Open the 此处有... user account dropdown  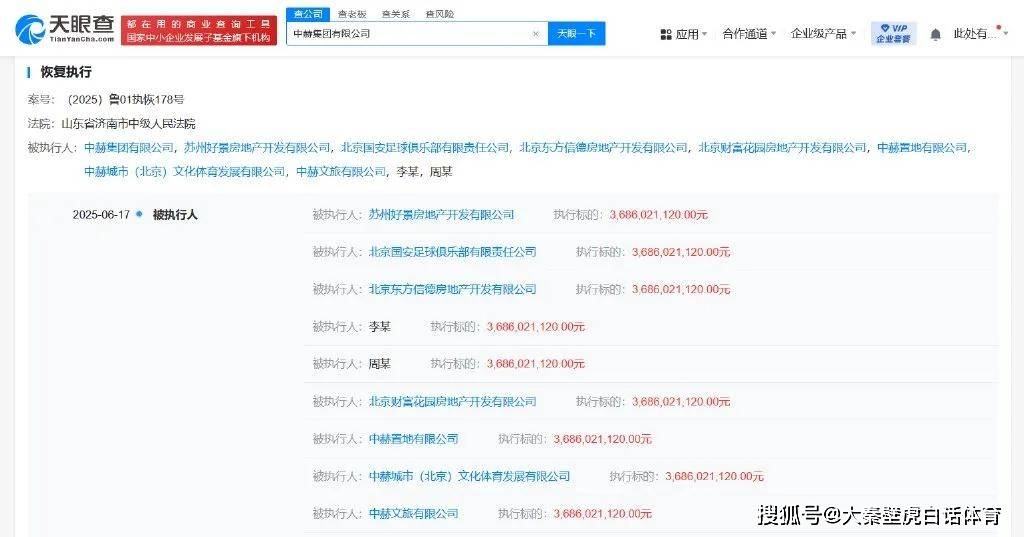[980, 33]
